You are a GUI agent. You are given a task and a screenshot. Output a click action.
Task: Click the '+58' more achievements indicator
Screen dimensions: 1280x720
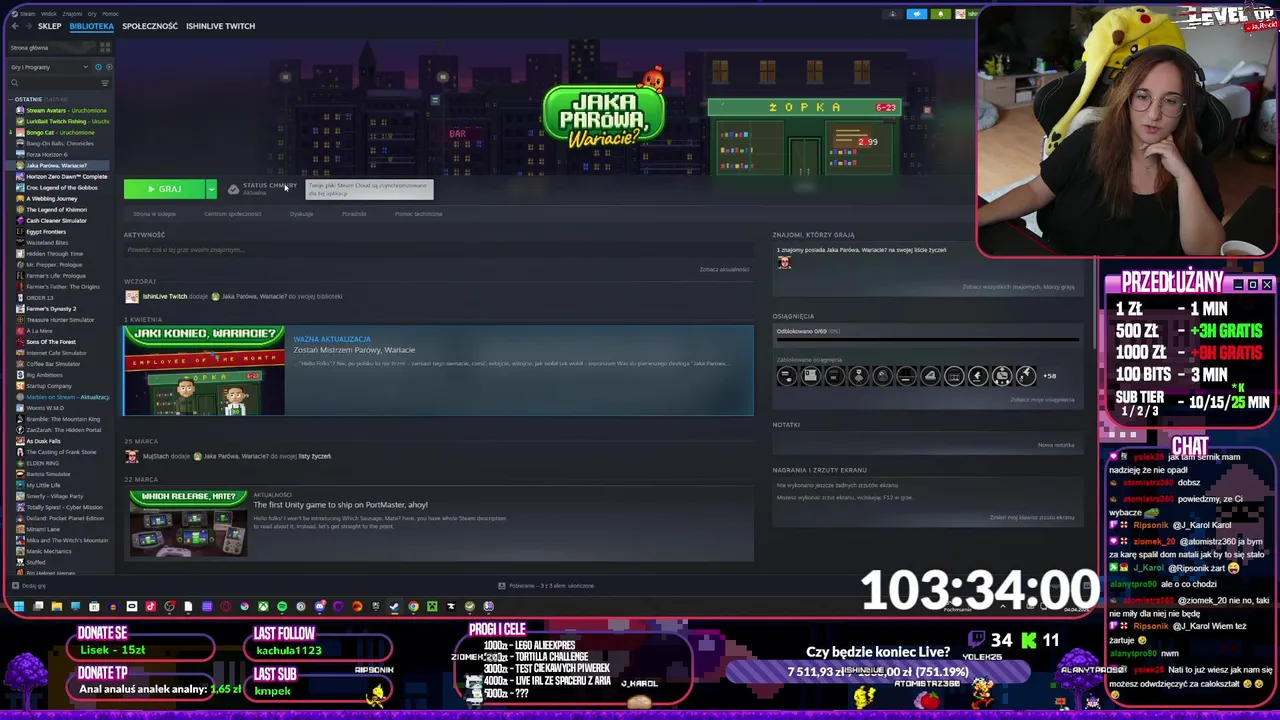pos(1049,376)
